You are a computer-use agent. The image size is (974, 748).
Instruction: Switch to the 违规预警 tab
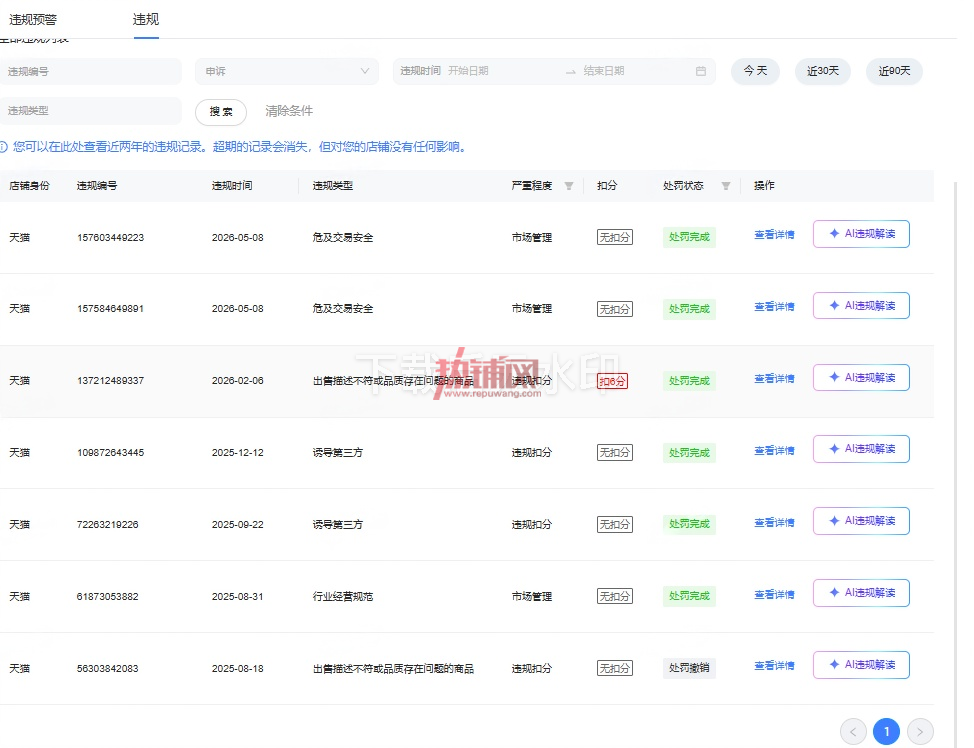(33, 20)
